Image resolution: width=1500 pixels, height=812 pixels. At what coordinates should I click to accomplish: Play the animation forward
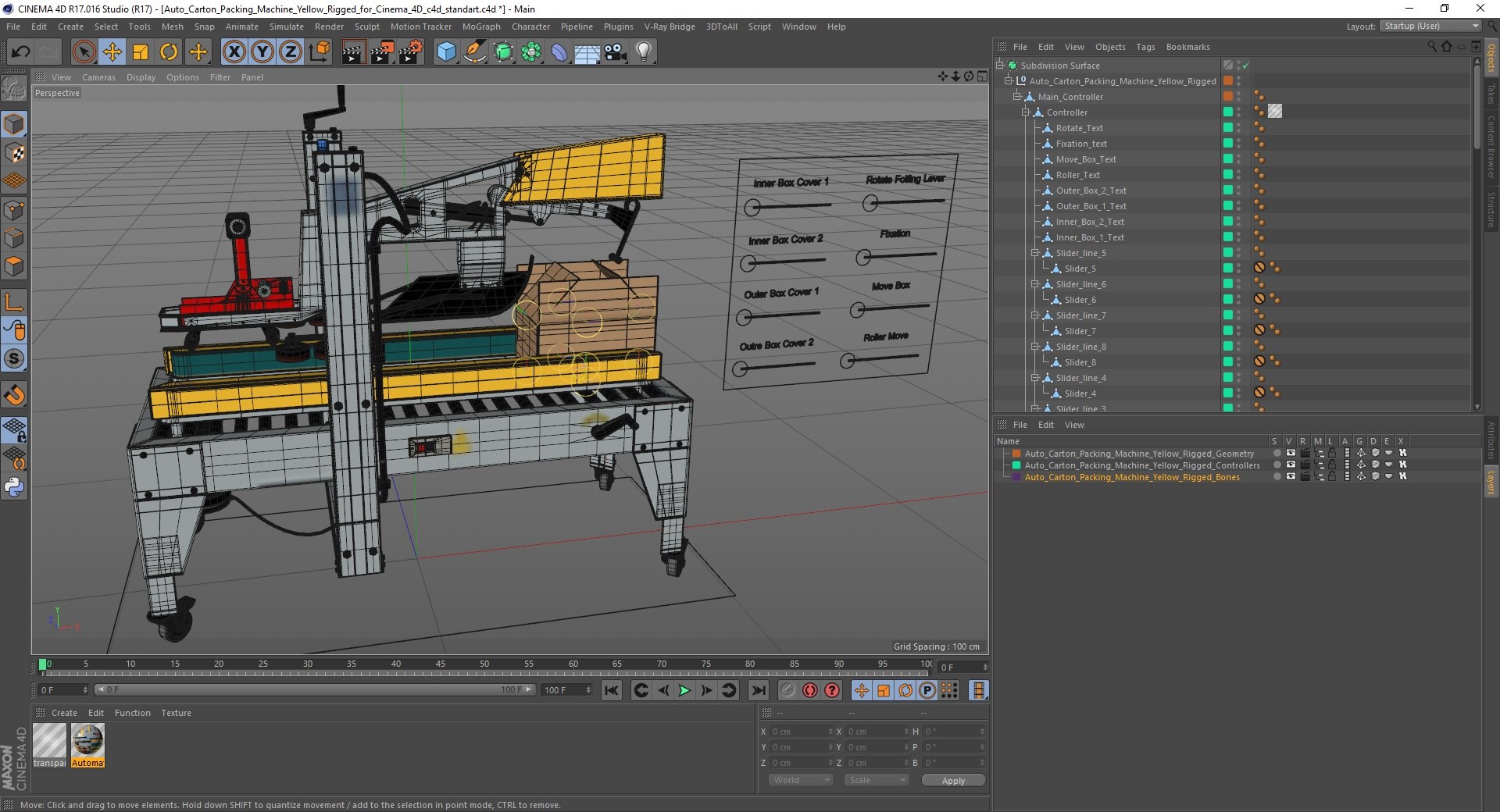[684, 690]
